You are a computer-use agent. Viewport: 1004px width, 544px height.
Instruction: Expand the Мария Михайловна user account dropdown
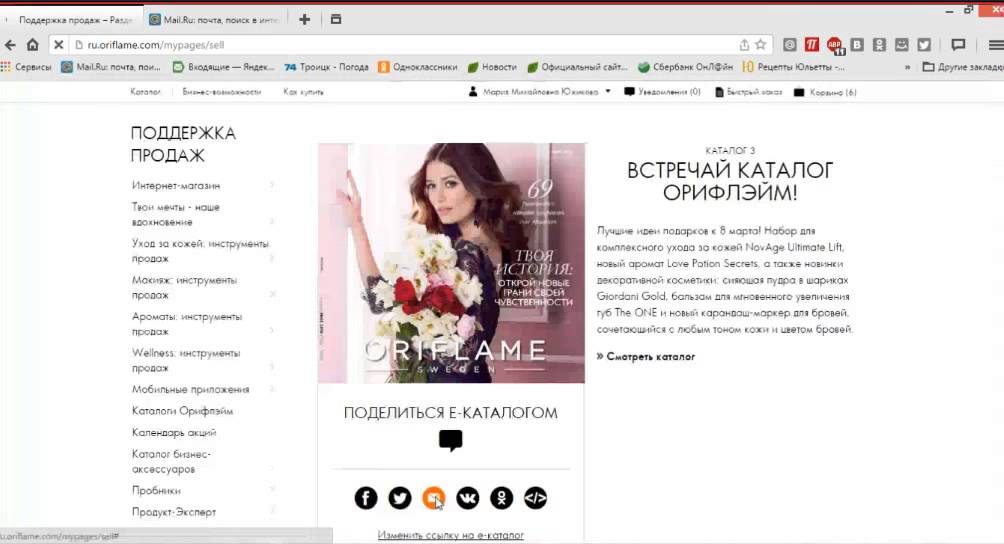[540, 92]
